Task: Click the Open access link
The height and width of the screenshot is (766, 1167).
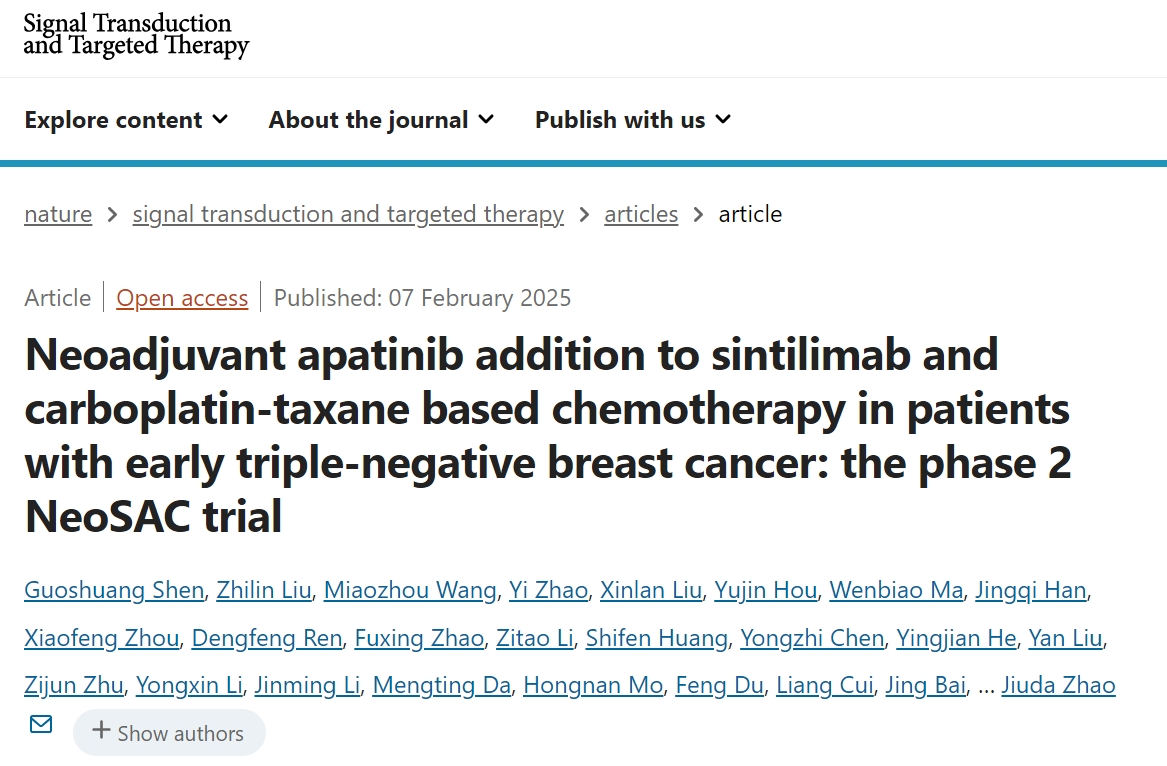Action: click(x=182, y=298)
